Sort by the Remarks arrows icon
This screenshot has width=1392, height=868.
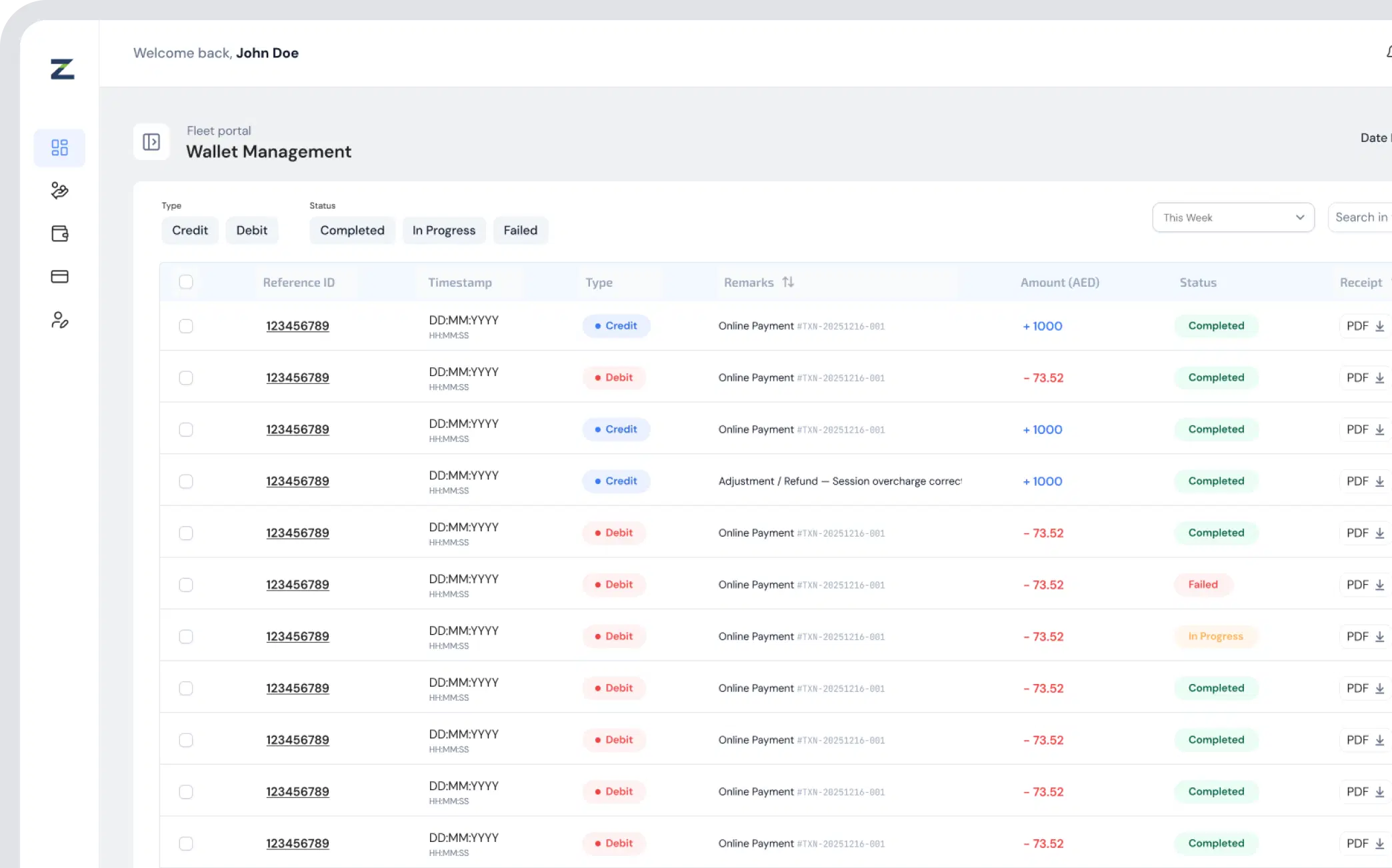click(x=788, y=282)
